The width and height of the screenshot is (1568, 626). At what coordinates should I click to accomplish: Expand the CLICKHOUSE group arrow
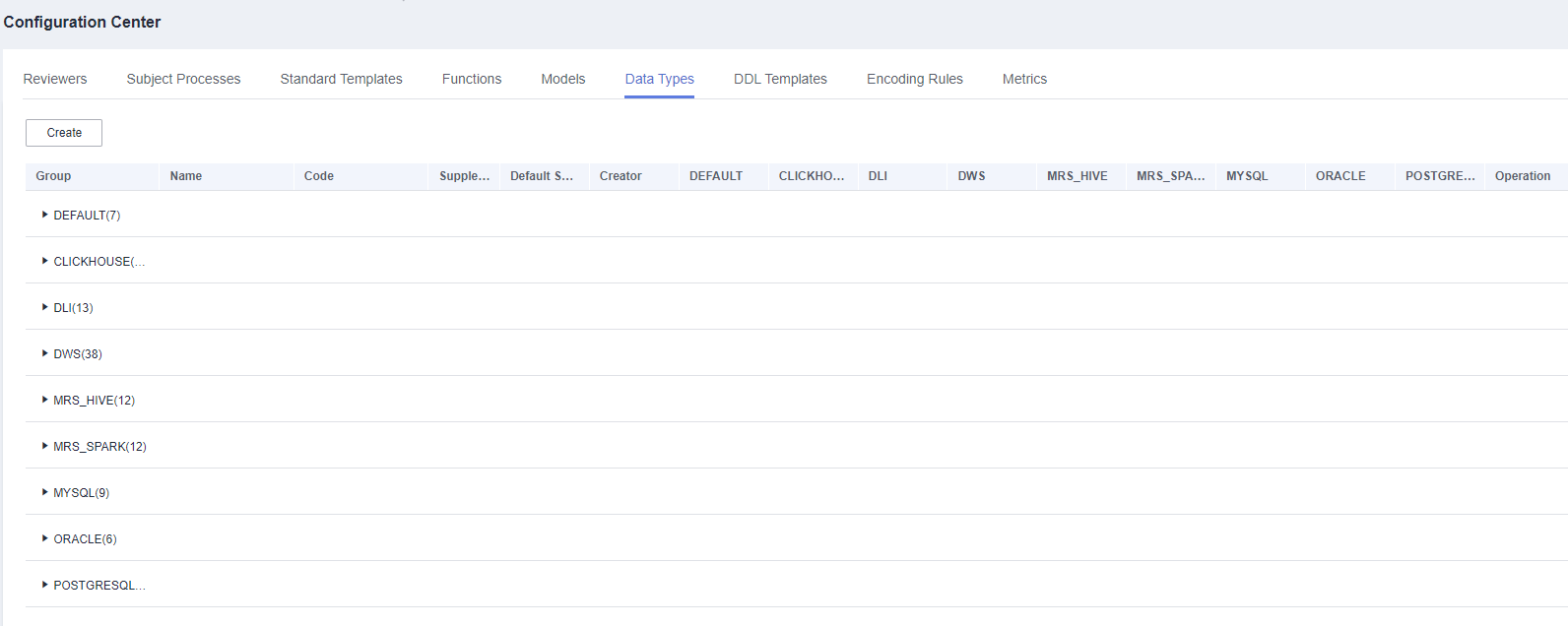[45, 261]
